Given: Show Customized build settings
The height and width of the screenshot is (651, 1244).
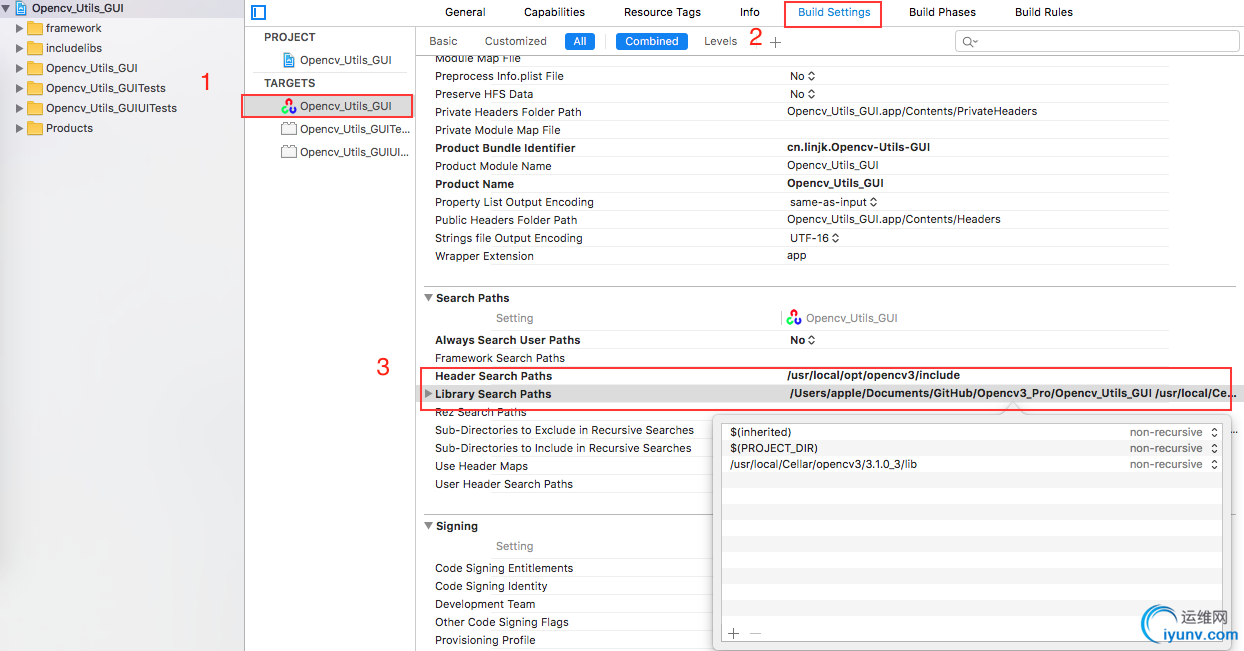Looking at the screenshot, I should click(516, 41).
